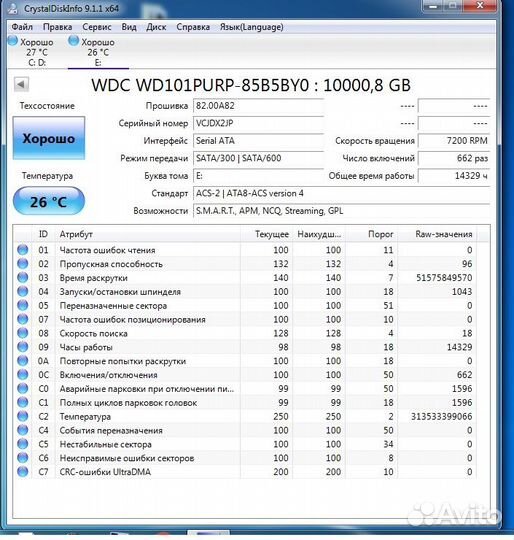Select Неисправимые ошибки секторов text

pos(127,458)
